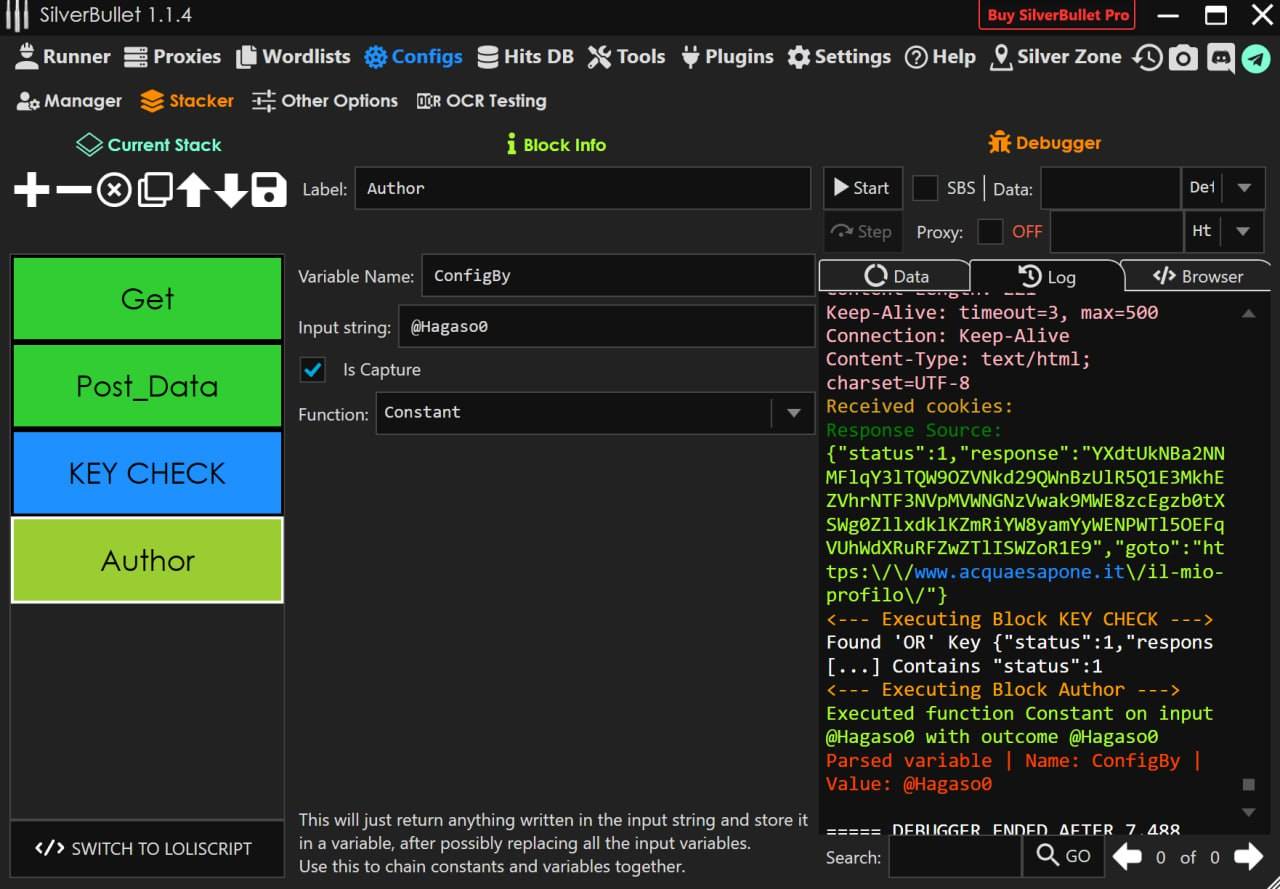Viewport: 1280px width, 889px height.
Task: Open the Wordlists menu
Action: coord(293,57)
